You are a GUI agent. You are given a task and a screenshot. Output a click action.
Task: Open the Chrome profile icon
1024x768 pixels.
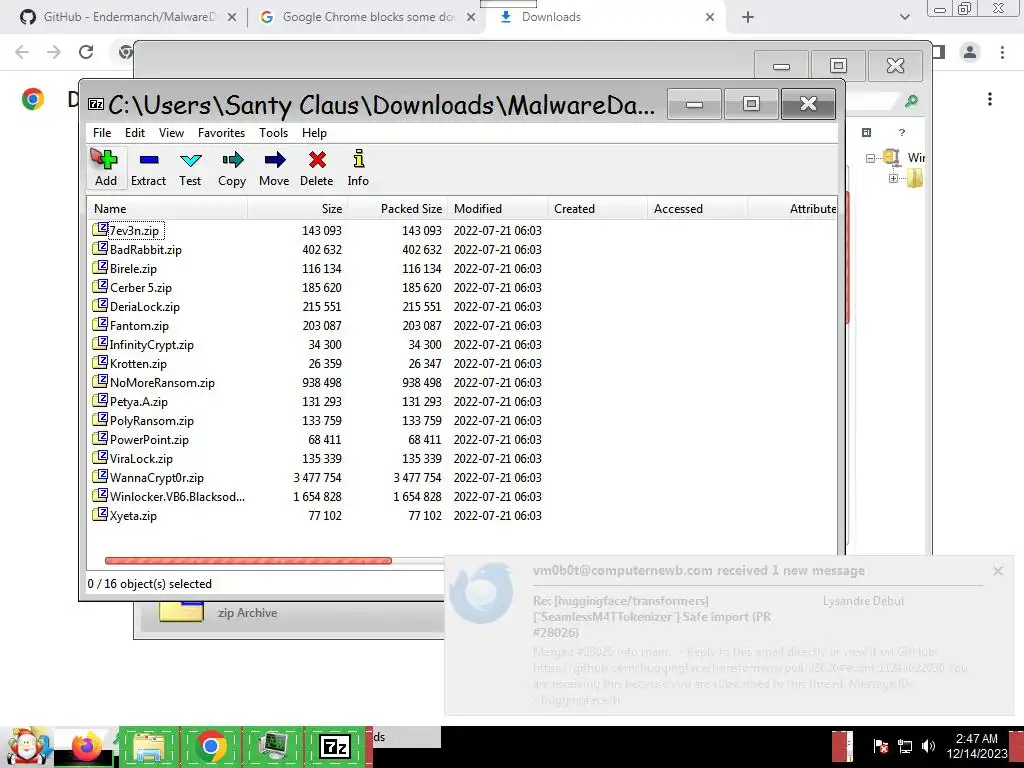[970, 52]
